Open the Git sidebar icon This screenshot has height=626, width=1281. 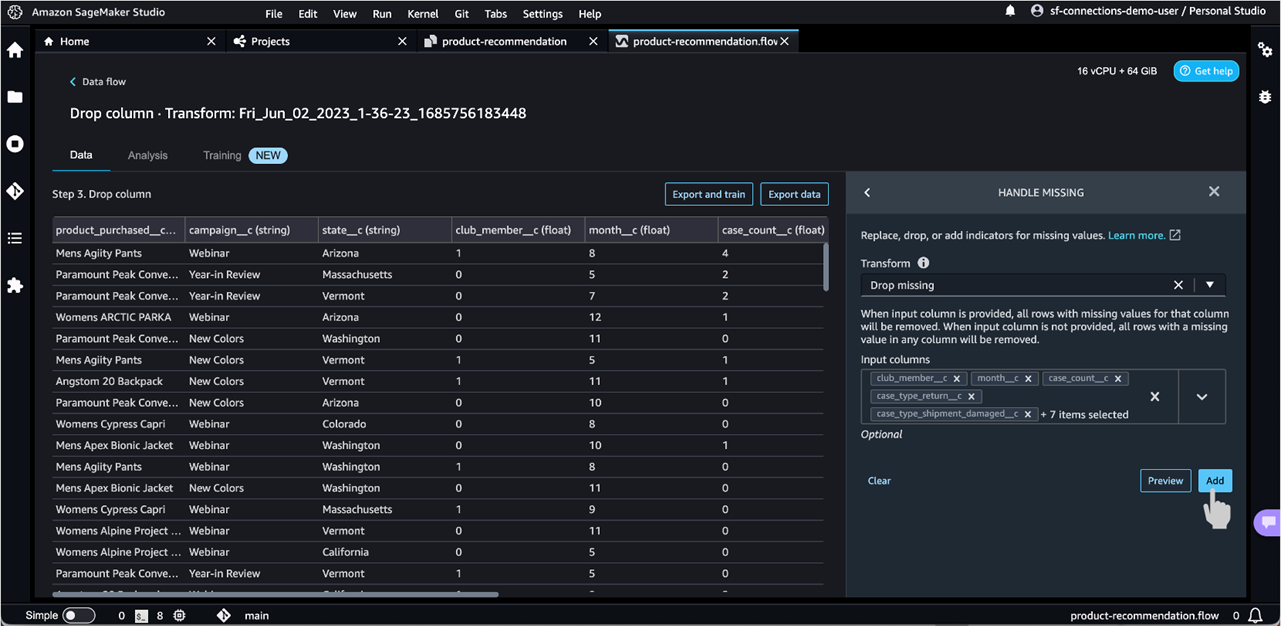[x=15, y=191]
